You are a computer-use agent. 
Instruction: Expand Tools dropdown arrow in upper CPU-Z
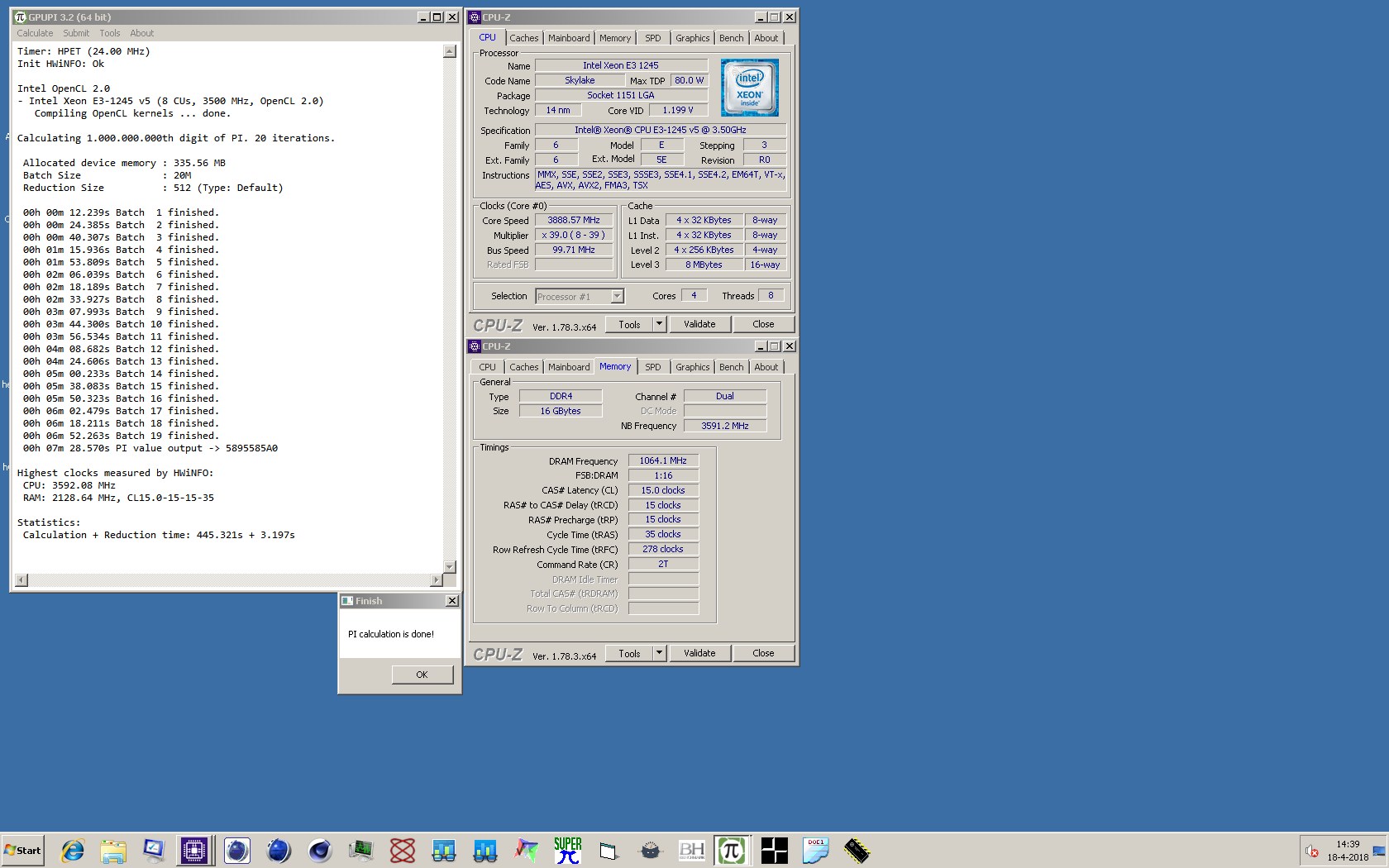[660, 324]
